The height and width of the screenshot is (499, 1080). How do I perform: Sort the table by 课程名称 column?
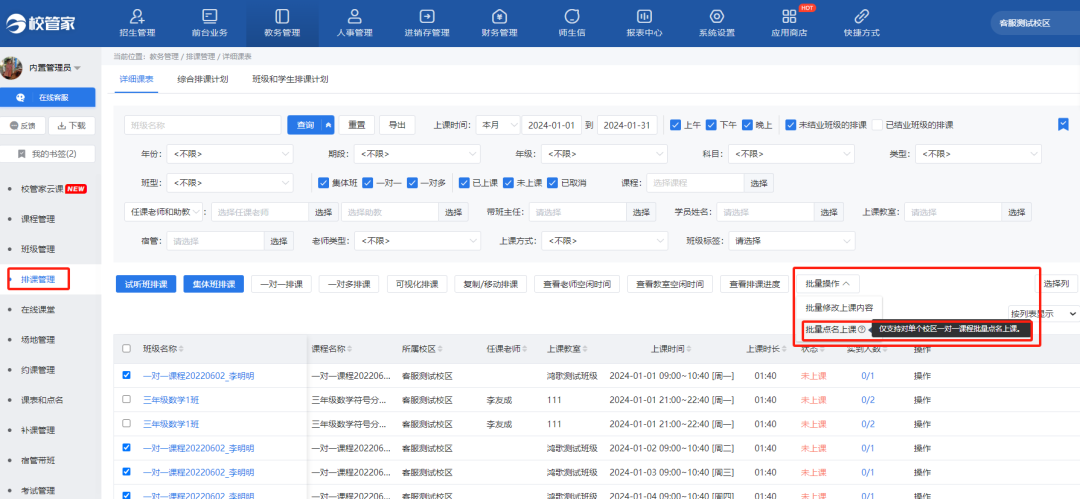(x=349, y=349)
